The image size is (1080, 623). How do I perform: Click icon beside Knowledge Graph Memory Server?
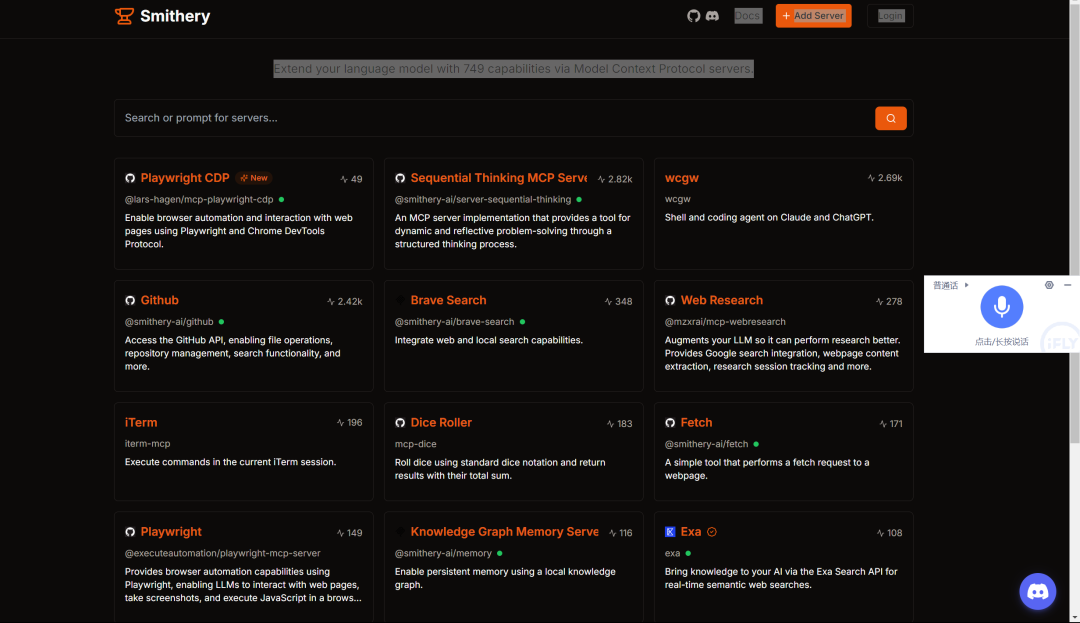400,532
